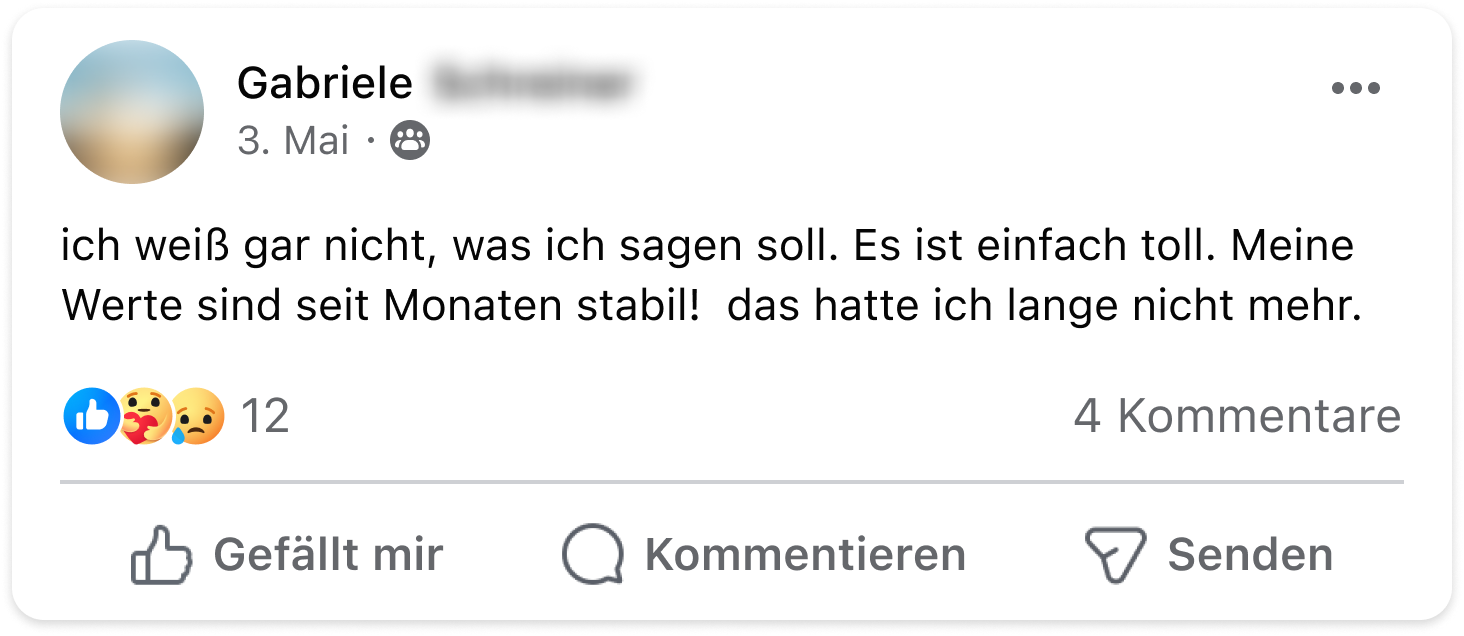Show who reacted via count 12

click(x=265, y=416)
